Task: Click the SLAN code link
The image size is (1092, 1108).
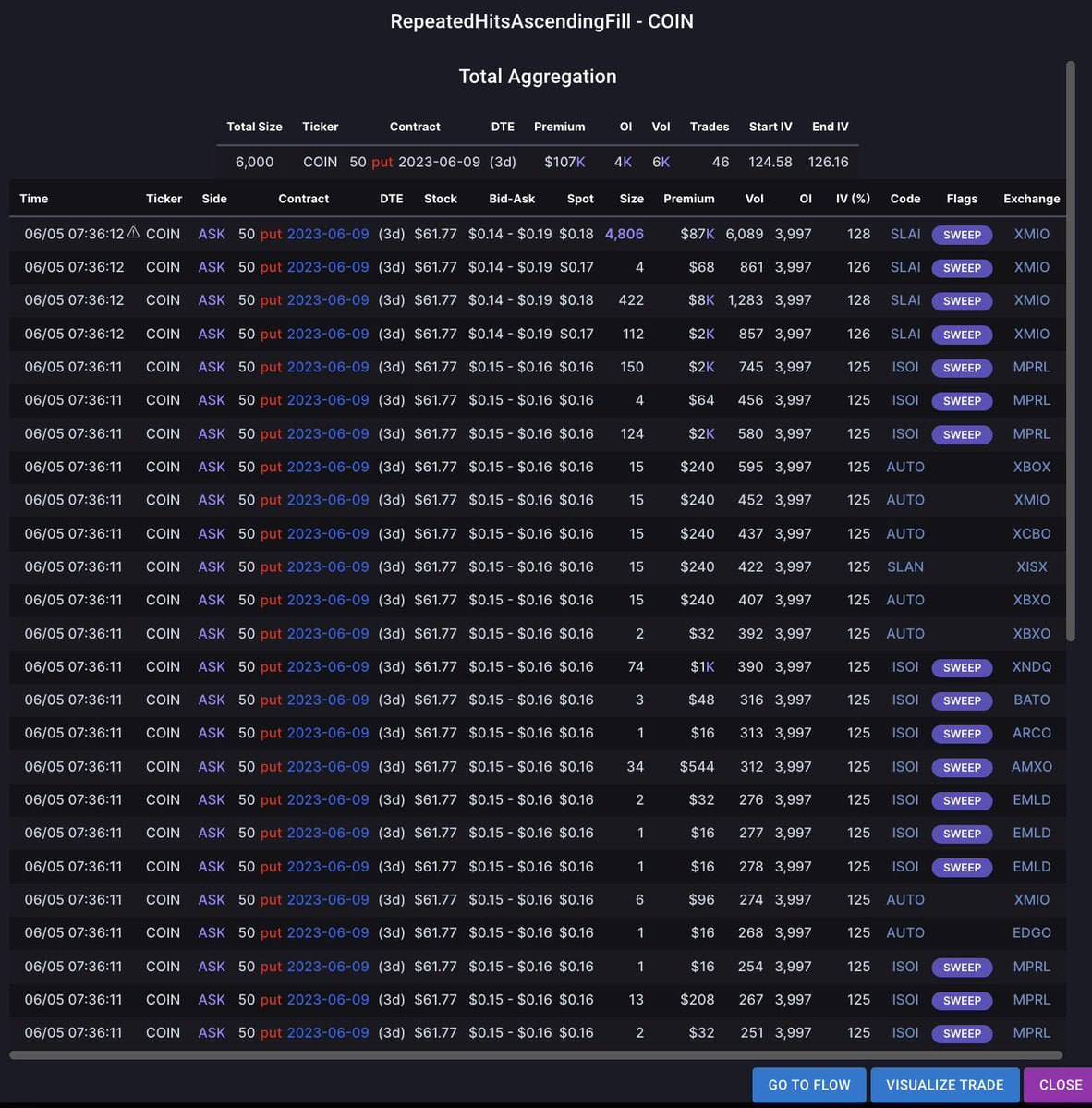Action: point(904,566)
